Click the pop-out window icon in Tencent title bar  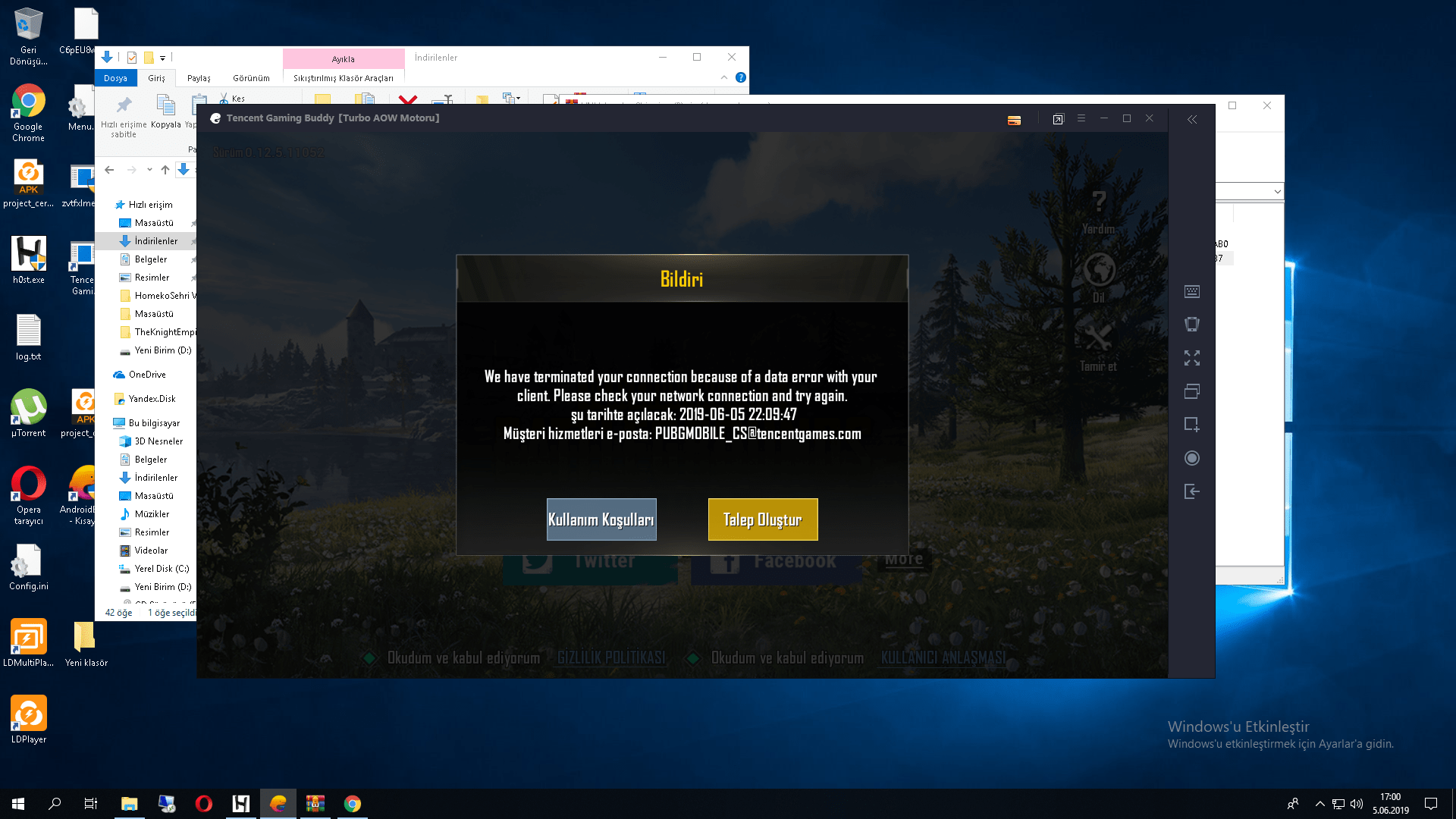click(x=1058, y=119)
